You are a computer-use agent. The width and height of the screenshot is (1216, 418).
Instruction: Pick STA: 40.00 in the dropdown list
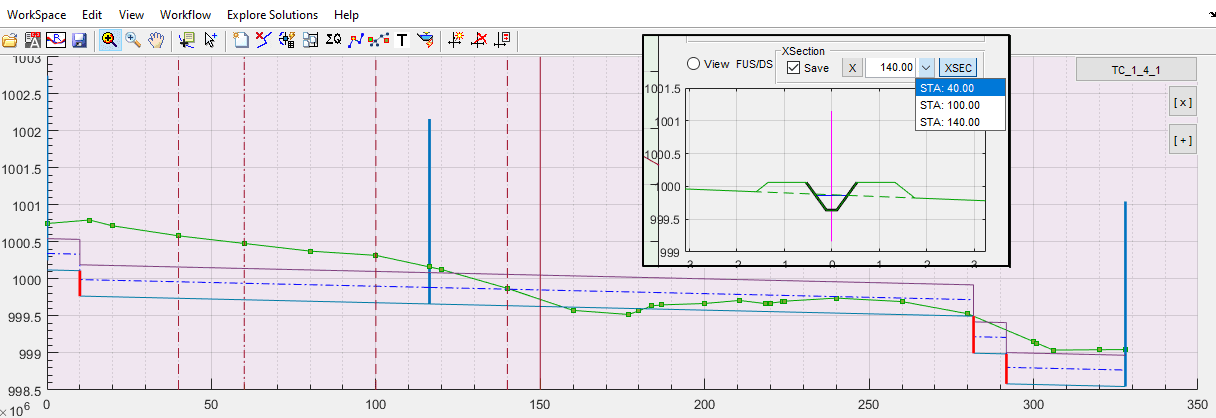(949, 88)
